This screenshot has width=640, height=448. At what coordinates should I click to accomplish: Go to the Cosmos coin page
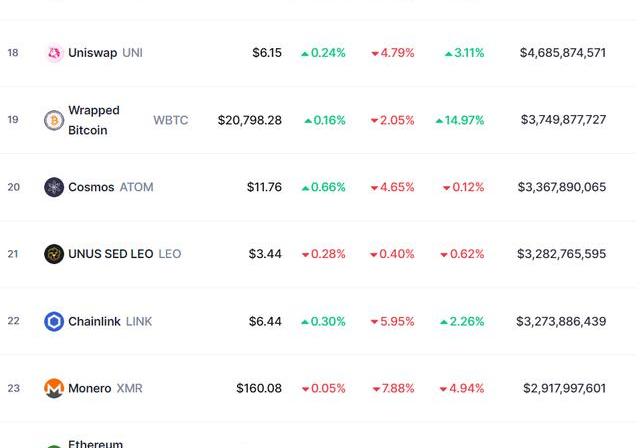[x=91, y=187]
